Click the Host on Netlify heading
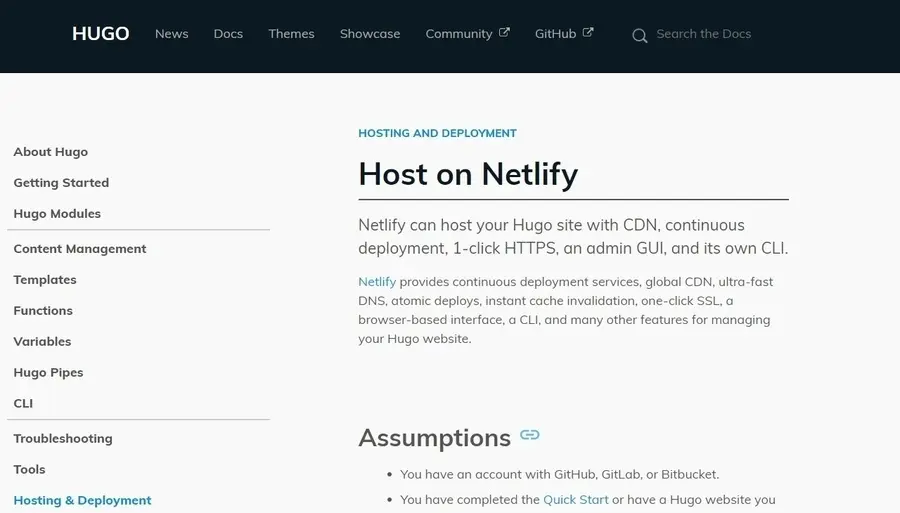Screen dimensions: 900x513 pos(468,174)
